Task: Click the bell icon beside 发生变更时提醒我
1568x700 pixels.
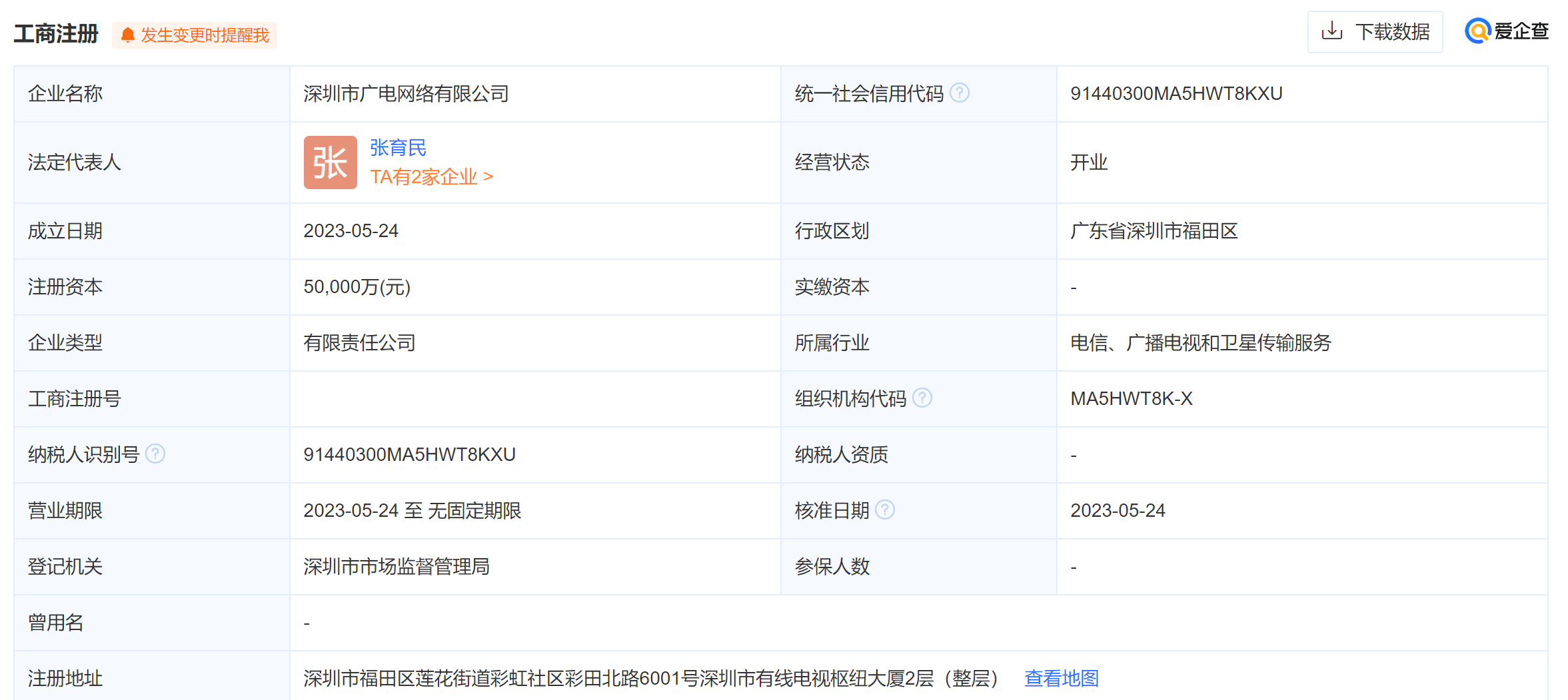Action: [128, 35]
